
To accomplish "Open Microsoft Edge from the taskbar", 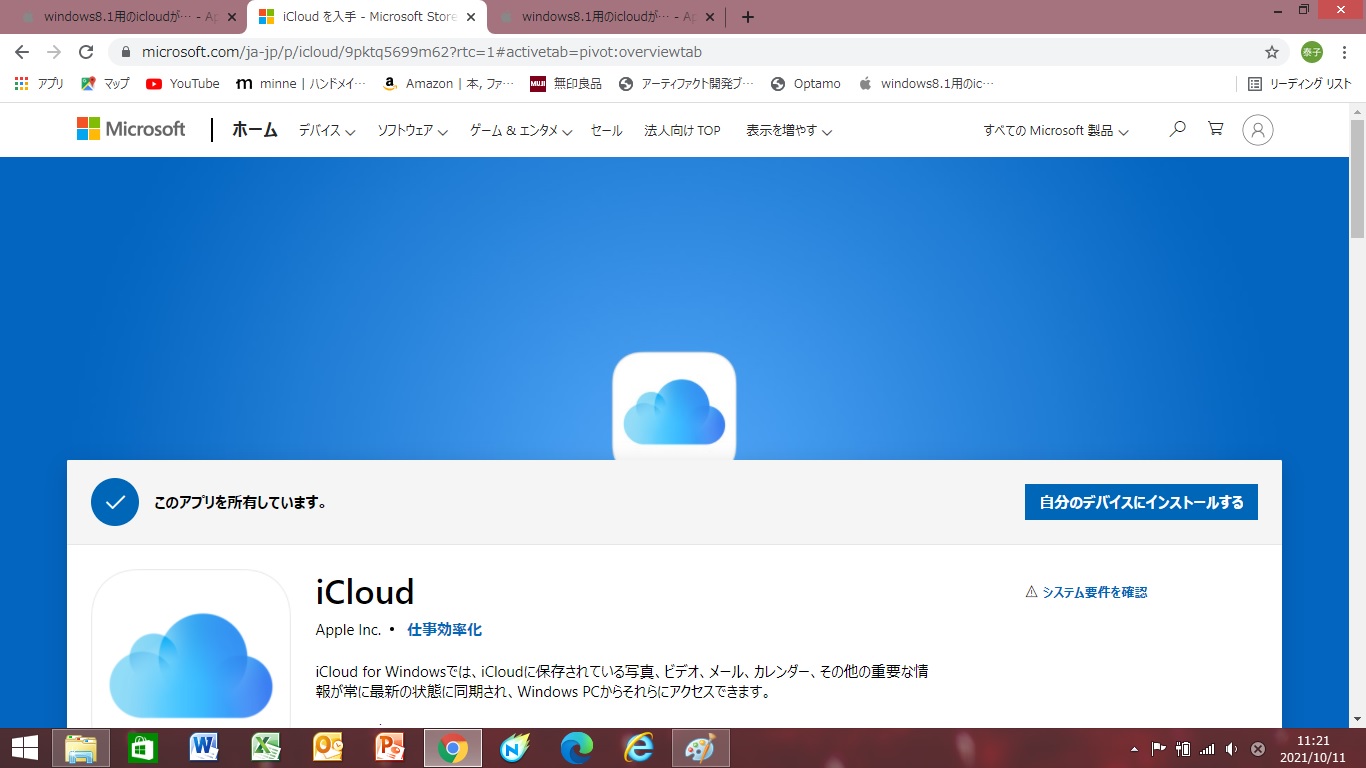I will 577,748.
